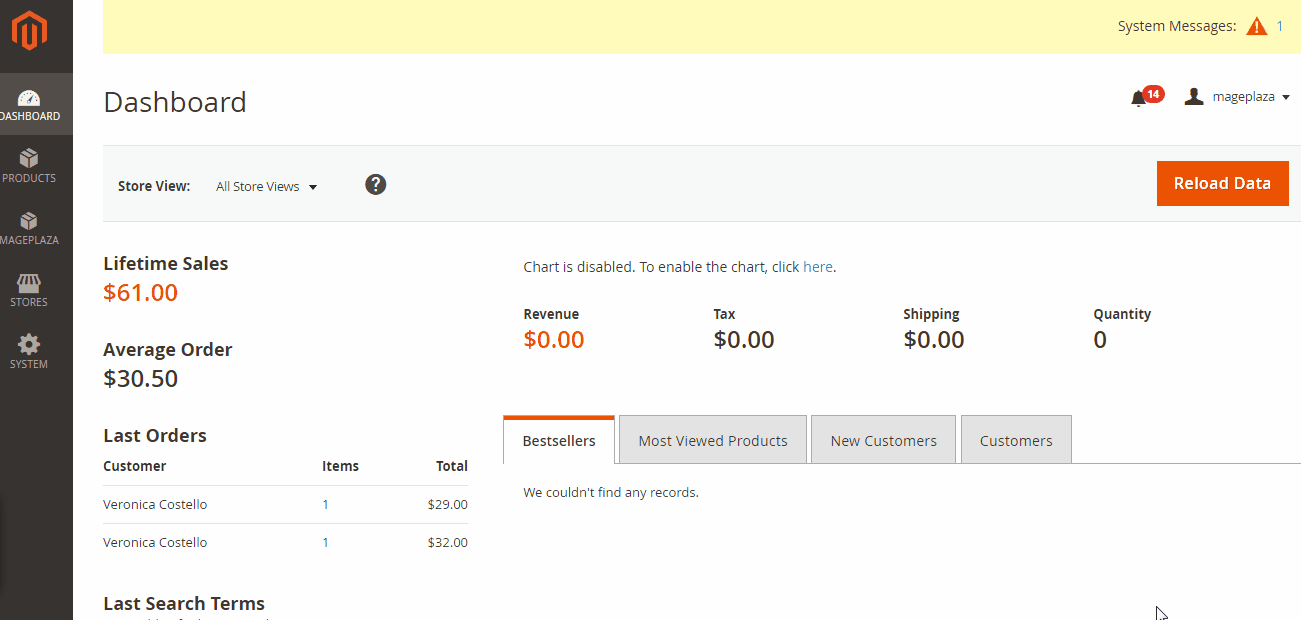
Task: Click the 'here' link to enable chart
Action: coord(817,267)
